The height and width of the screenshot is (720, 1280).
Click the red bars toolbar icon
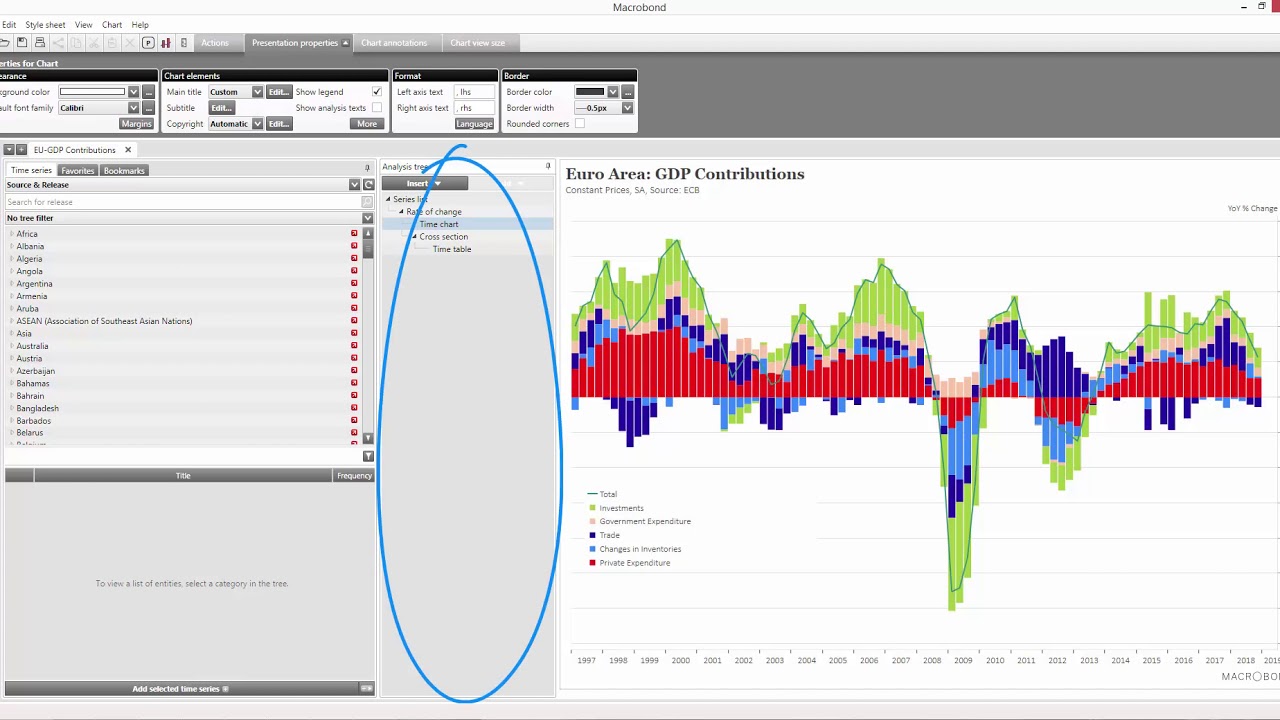click(x=166, y=42)
